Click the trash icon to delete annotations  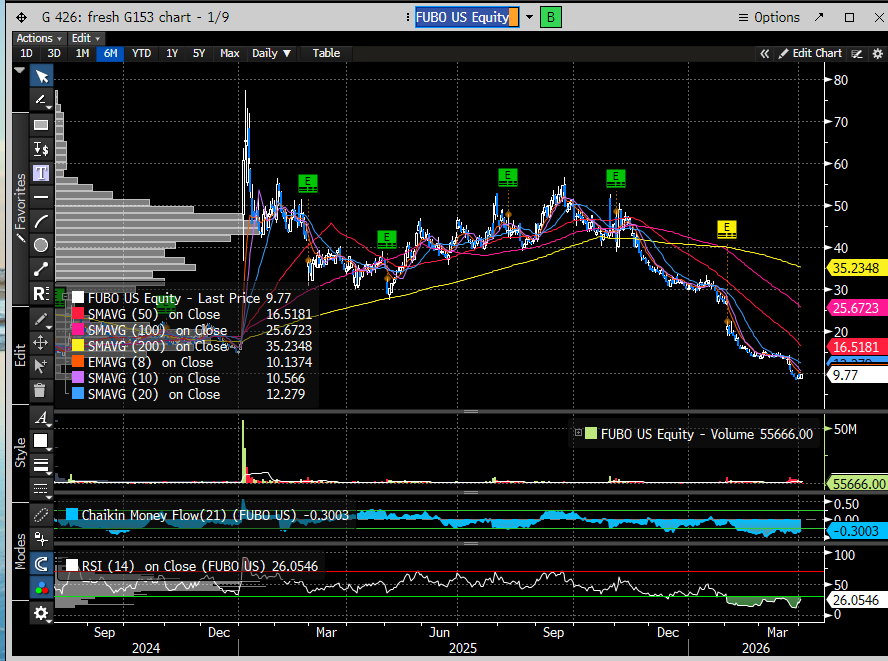(x=41, y=388)
